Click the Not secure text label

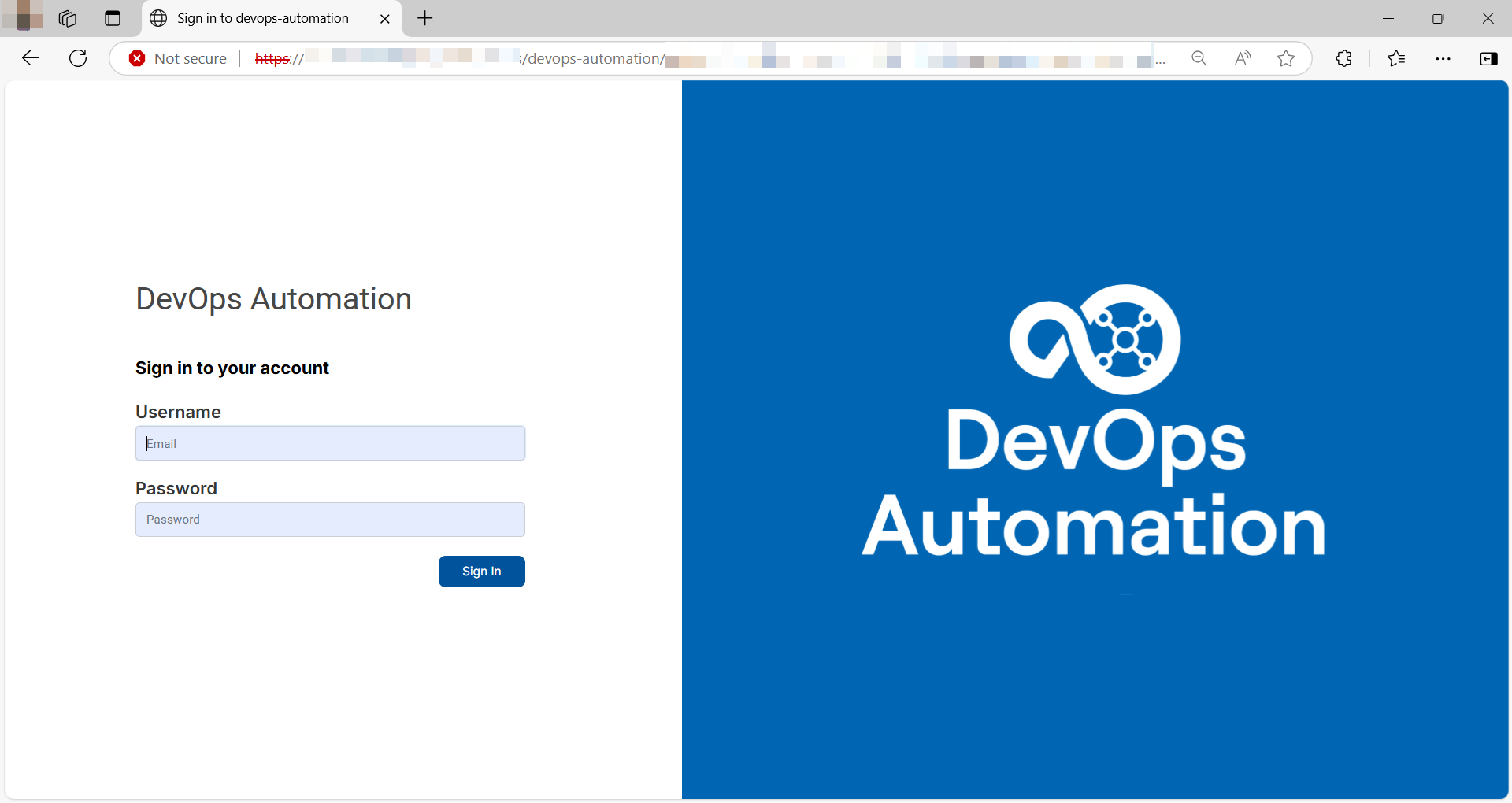coord(190,58)
